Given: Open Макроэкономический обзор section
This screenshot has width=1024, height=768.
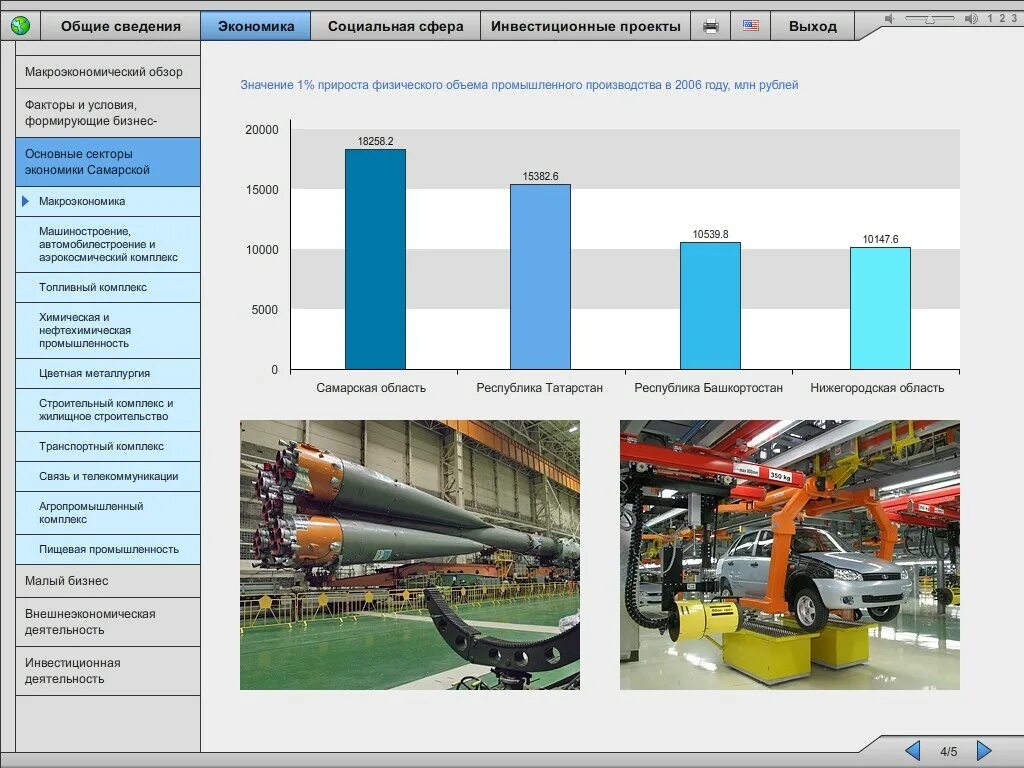Looking at the screenshot, I should [x=108, y=72].
